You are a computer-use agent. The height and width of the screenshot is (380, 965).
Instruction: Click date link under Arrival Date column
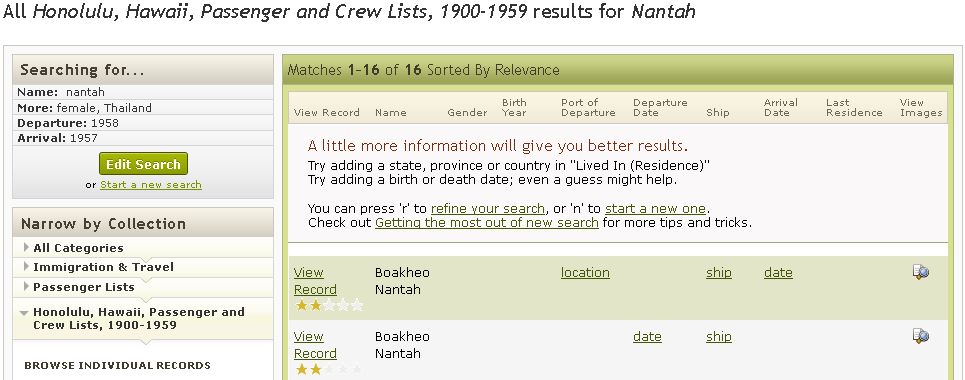tap(779, 273)
